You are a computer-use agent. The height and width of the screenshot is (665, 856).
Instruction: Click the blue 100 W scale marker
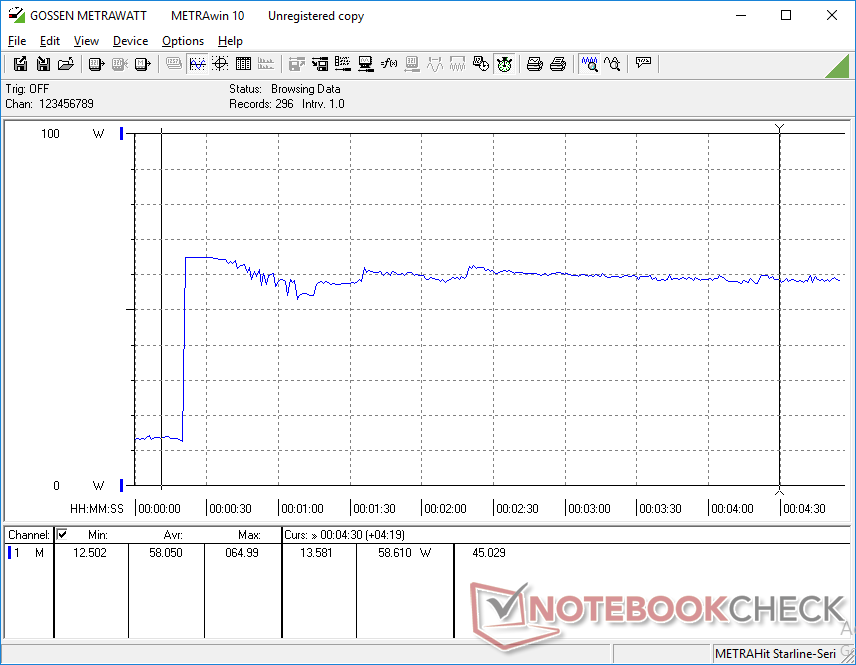click(122, 133)
